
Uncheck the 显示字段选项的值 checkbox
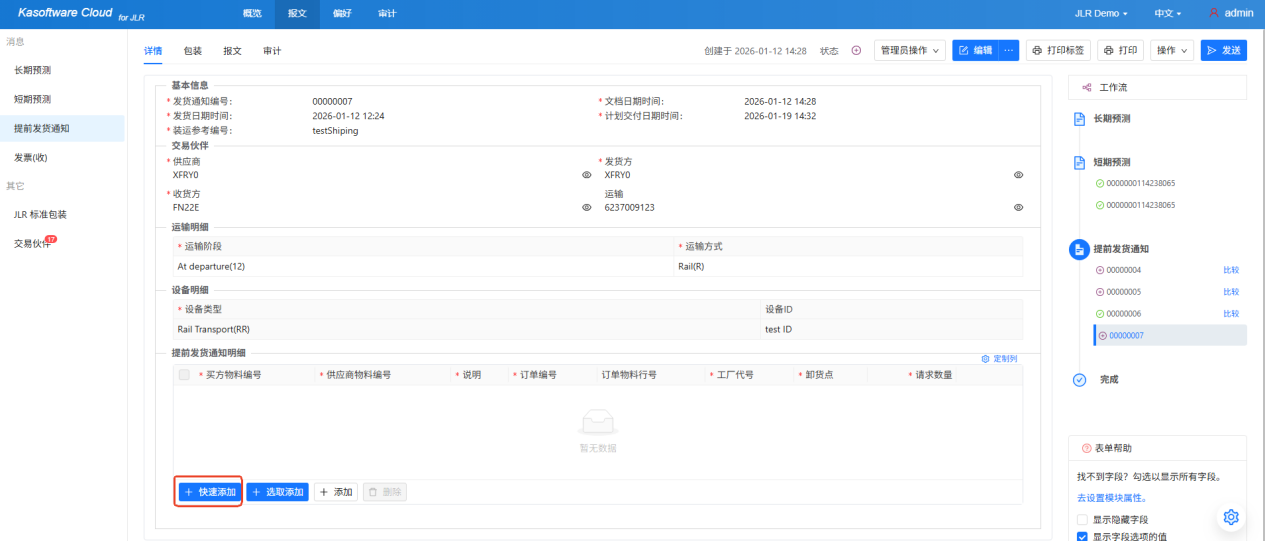(x=1082, y=537)
